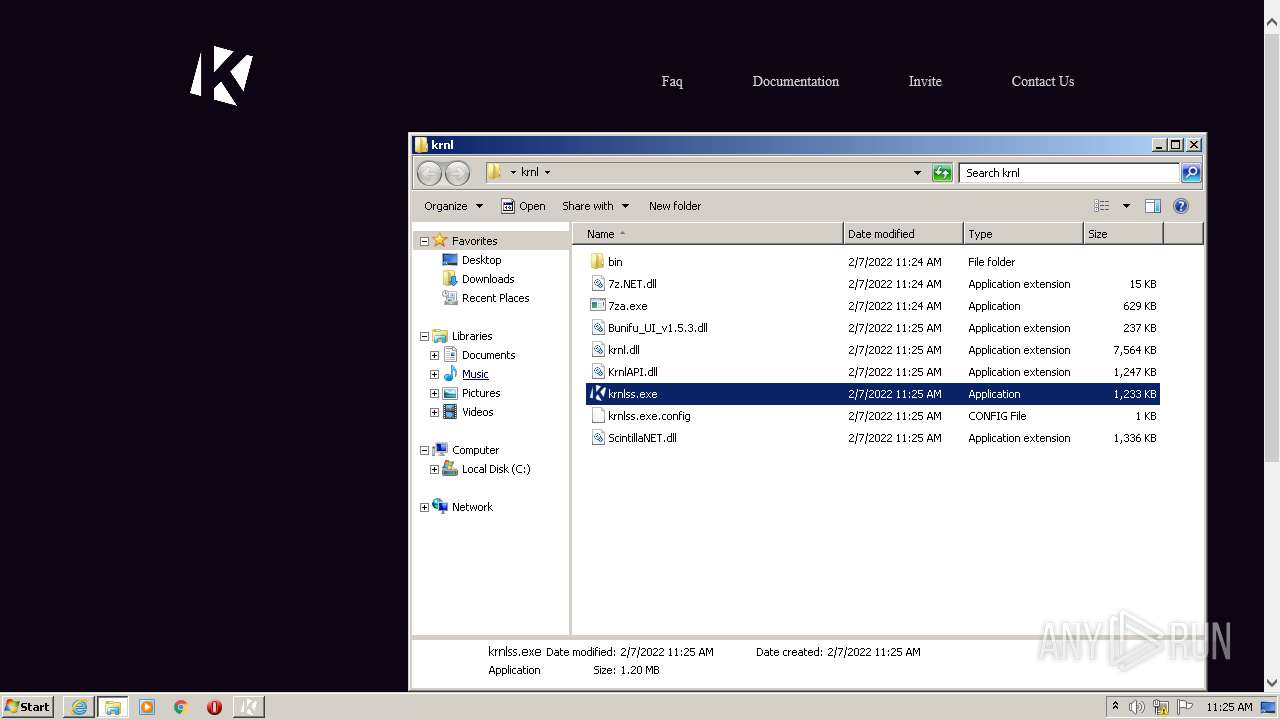Click the search magnifier icon

(1190, 173)
